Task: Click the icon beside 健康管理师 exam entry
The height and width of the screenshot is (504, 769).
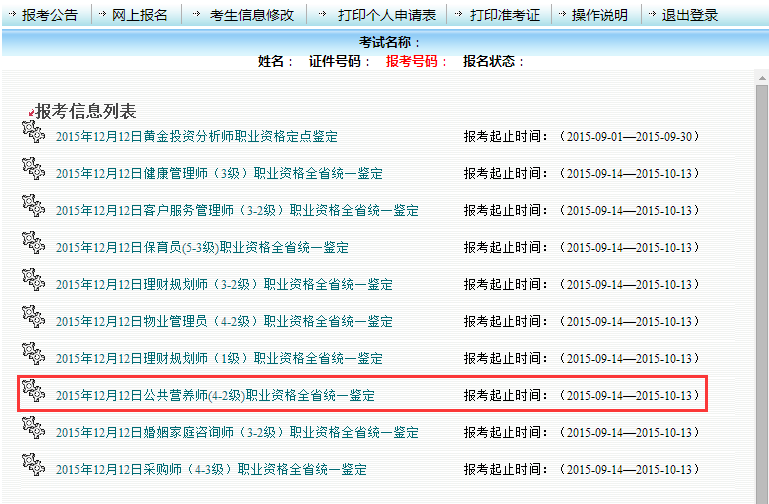Action: point(33,171)
